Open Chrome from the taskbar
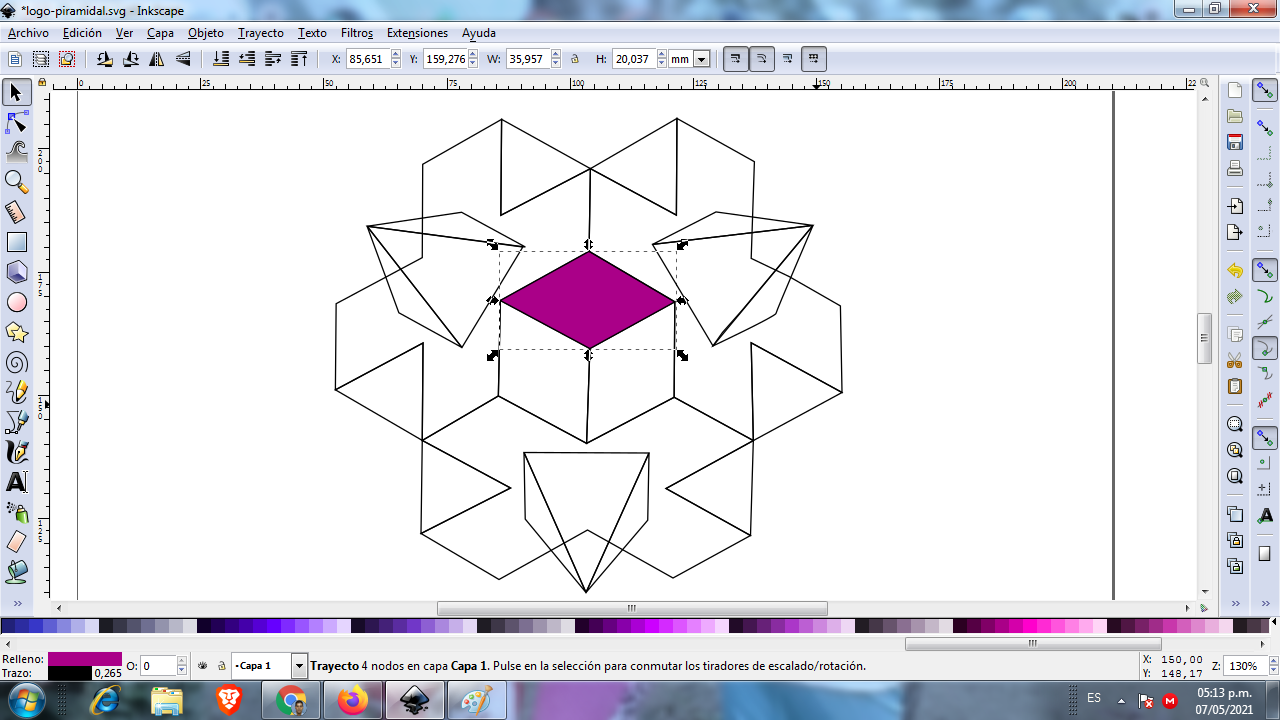Viewport: 1280px width, 720px height. point(291,701)
